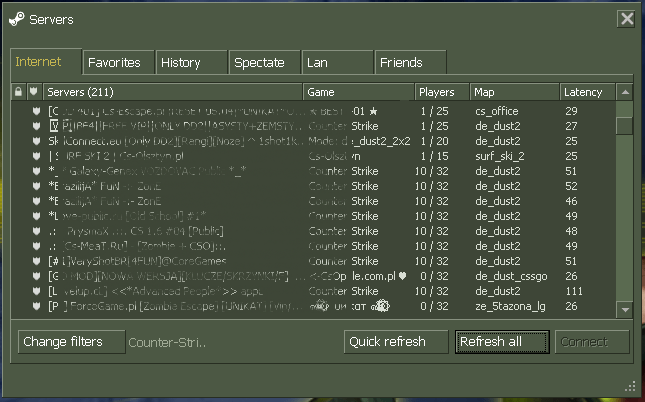Select the cs_office map cell

point(497,111)
